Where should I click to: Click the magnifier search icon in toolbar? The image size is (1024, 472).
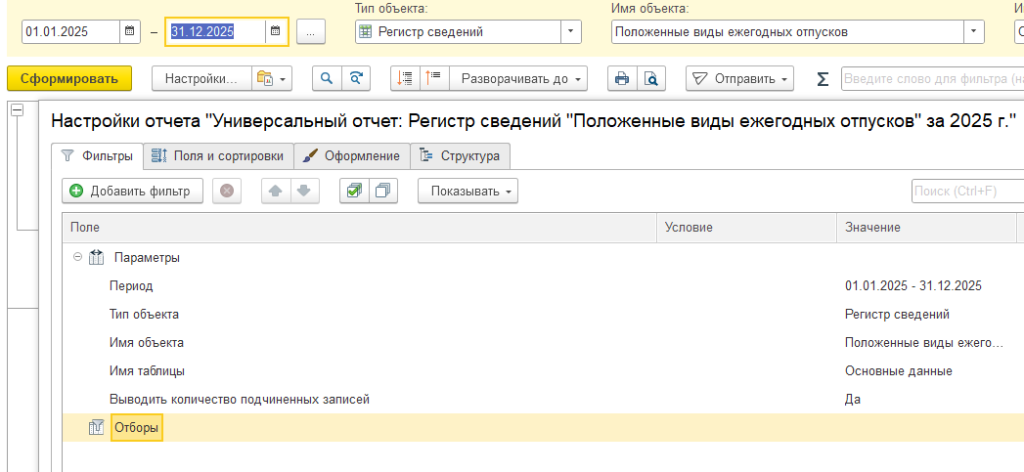(326, 78)
